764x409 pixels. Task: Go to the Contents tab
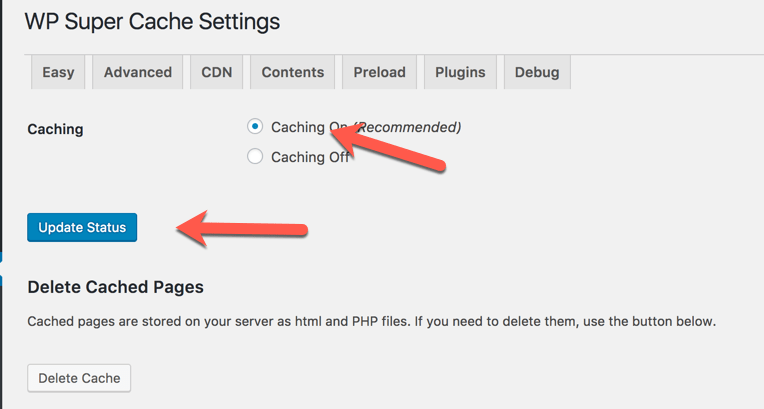[x=292, y=72]
